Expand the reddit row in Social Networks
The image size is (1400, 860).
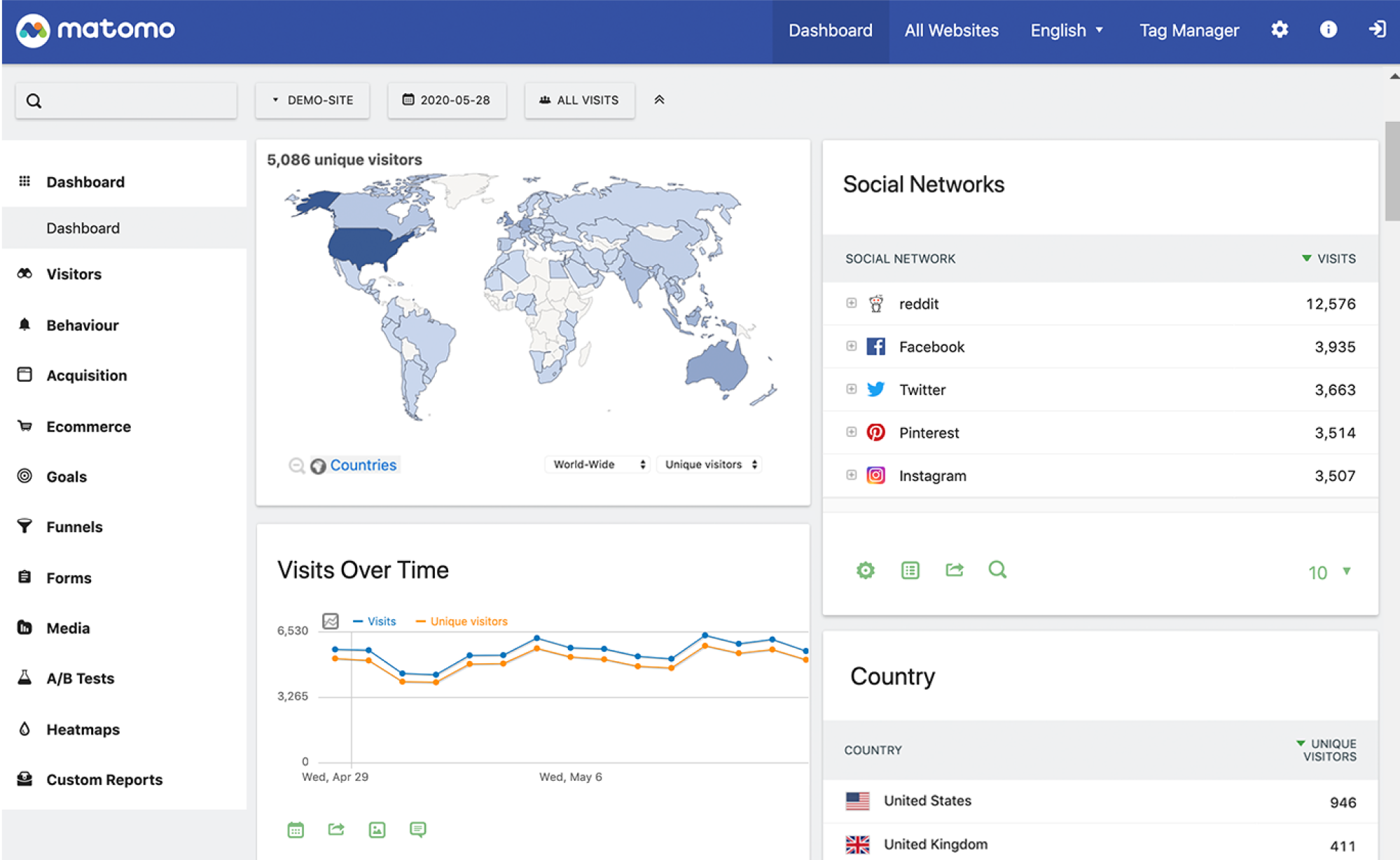tap(851, 303)
